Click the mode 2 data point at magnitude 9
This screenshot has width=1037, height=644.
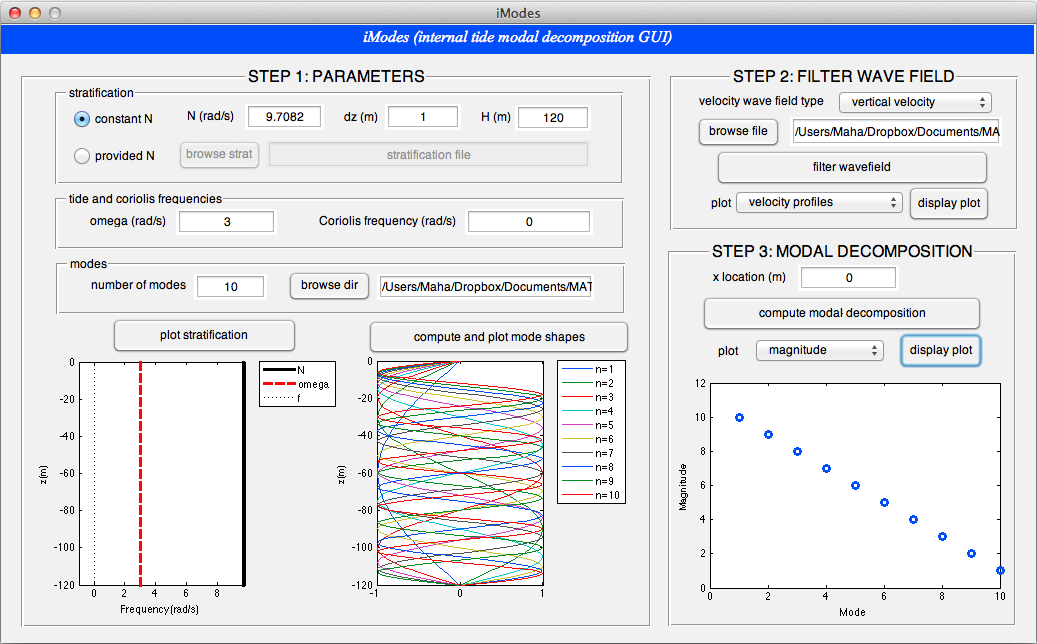pos(768,434)
